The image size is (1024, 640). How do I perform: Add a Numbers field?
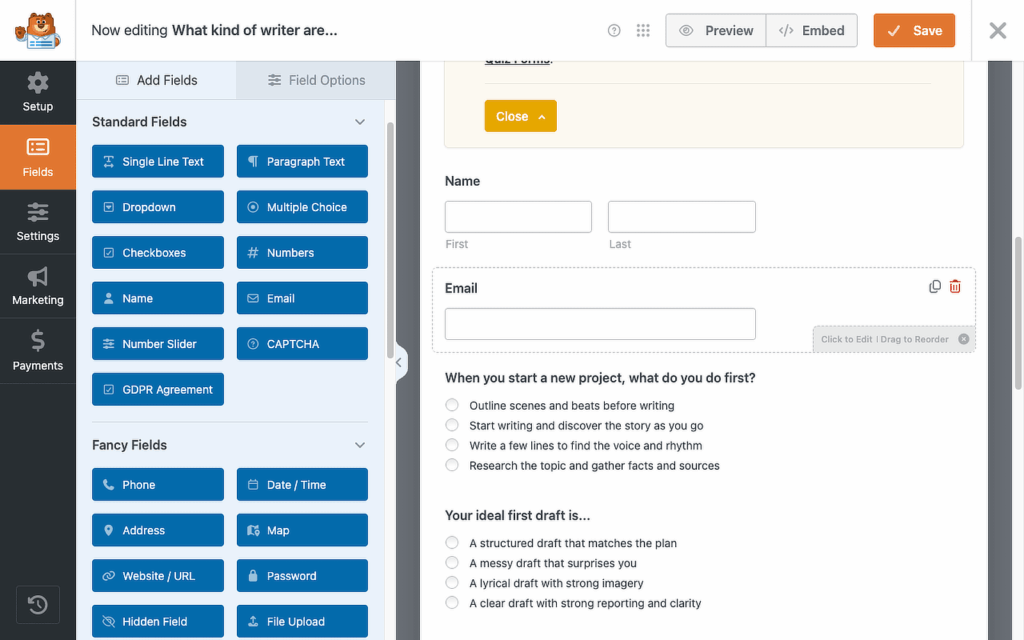(302, 253)
